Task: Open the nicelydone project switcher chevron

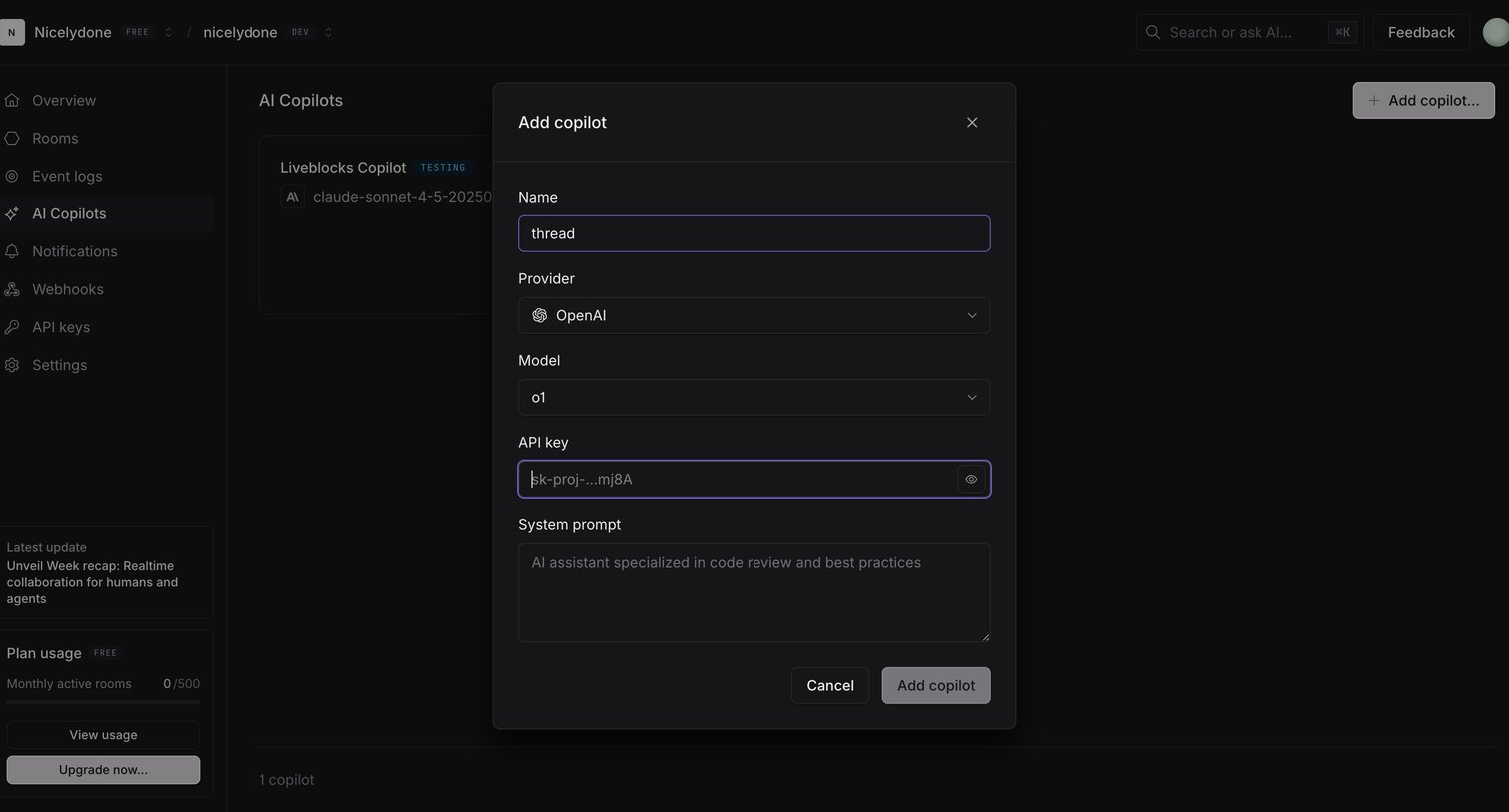Action: point(328,32)
